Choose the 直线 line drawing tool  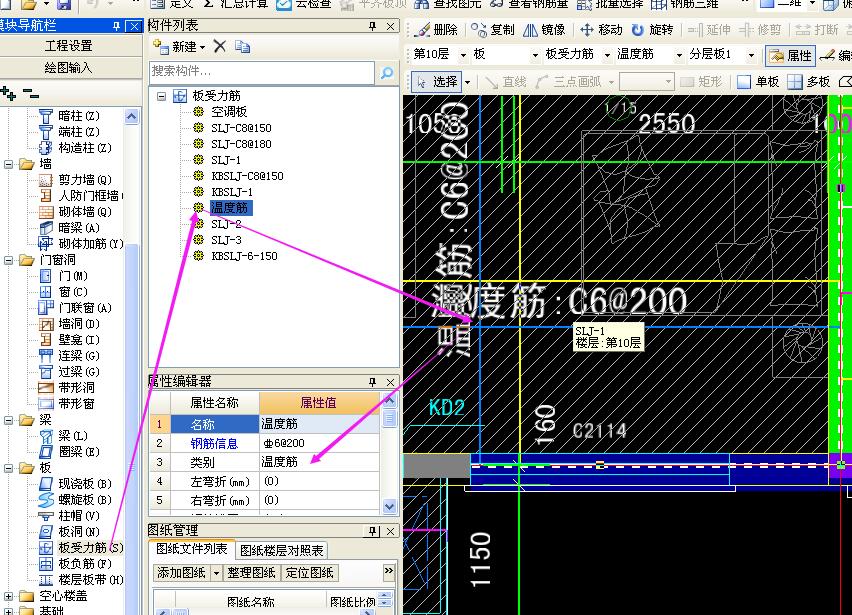[506, 82]
